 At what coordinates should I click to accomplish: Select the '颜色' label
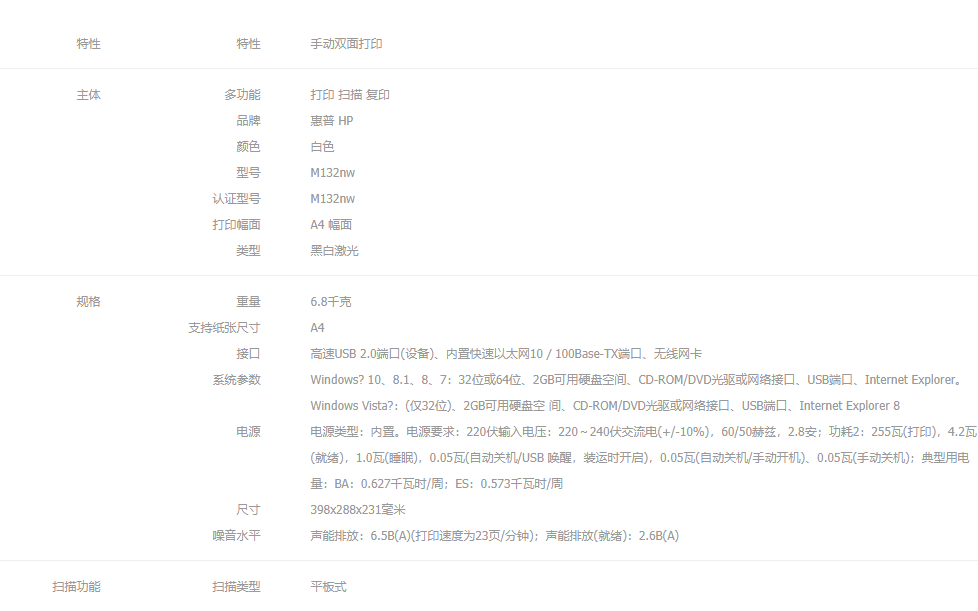[x=248, y=147]
